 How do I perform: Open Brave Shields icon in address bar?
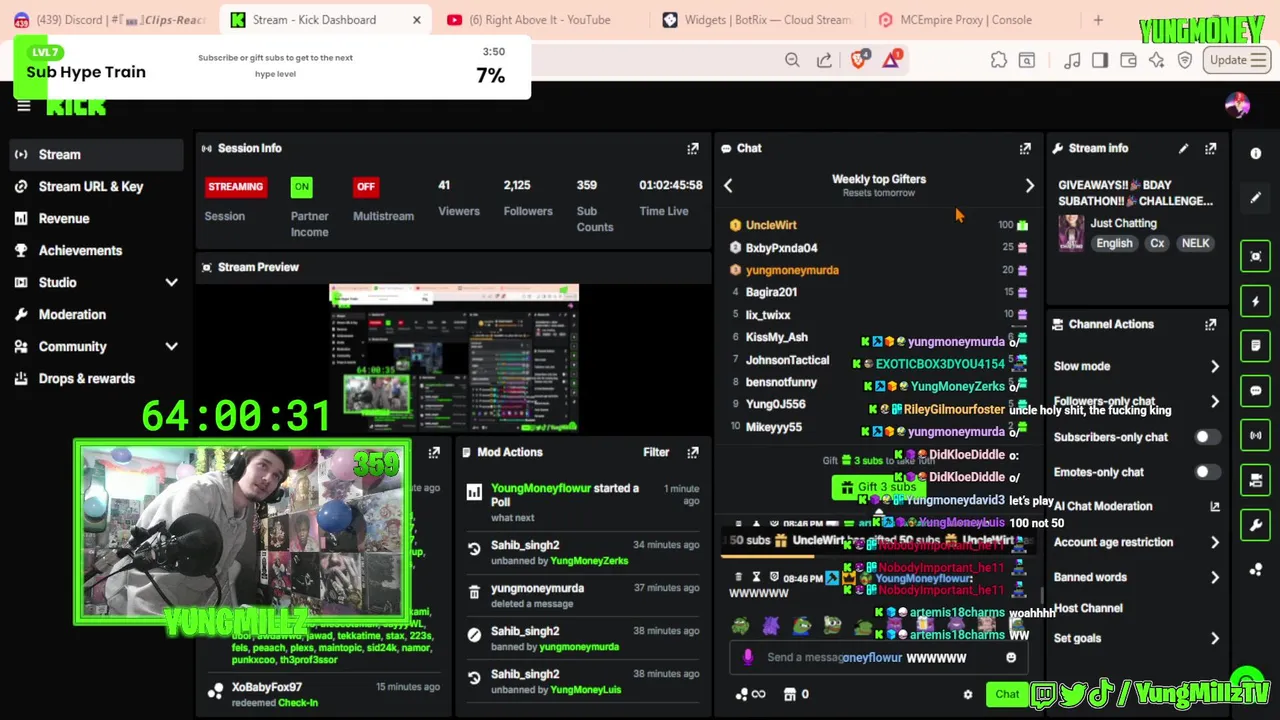(x=859, y=60)
